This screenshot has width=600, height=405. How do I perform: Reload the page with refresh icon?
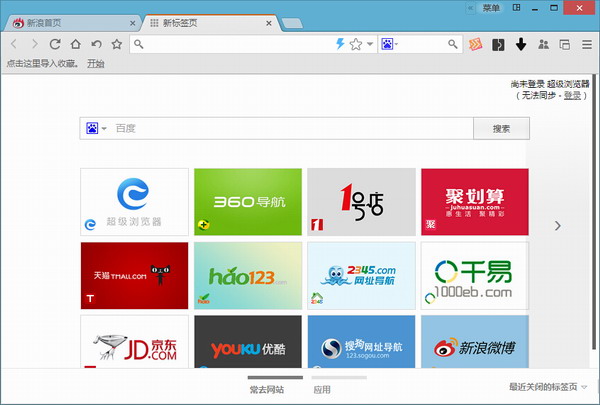click(55, 44)
